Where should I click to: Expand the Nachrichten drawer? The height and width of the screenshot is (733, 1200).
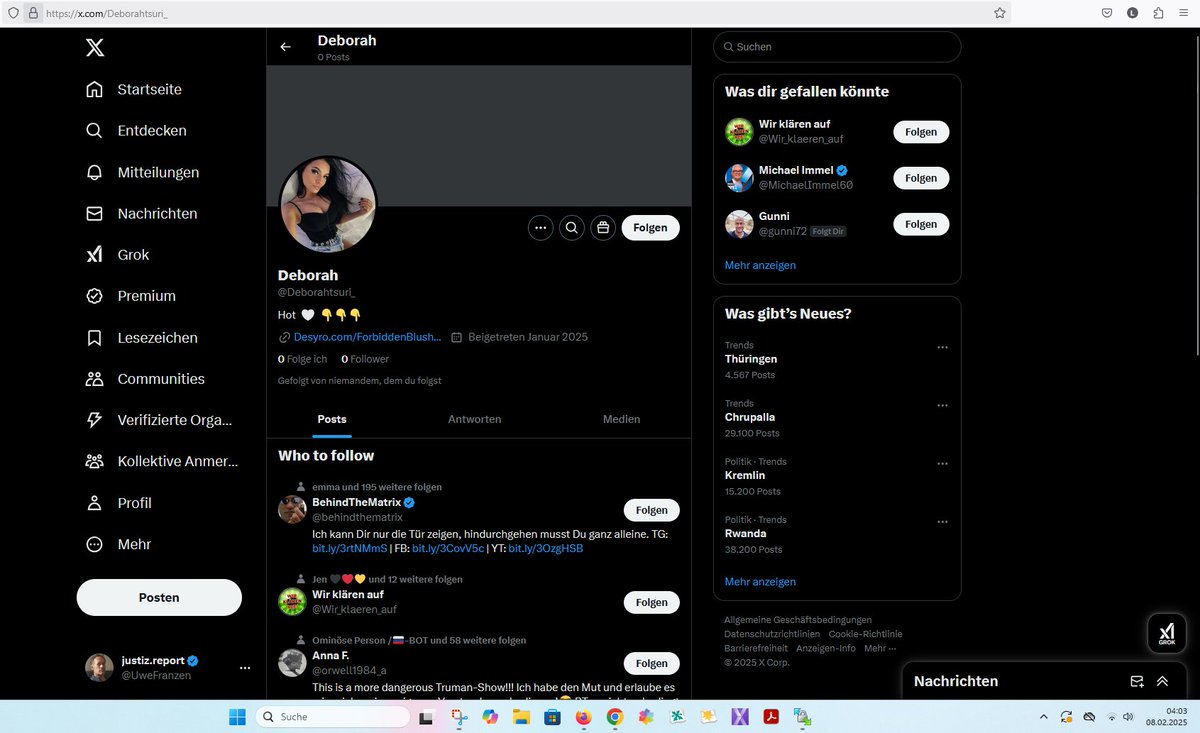tap(1162, 681)
